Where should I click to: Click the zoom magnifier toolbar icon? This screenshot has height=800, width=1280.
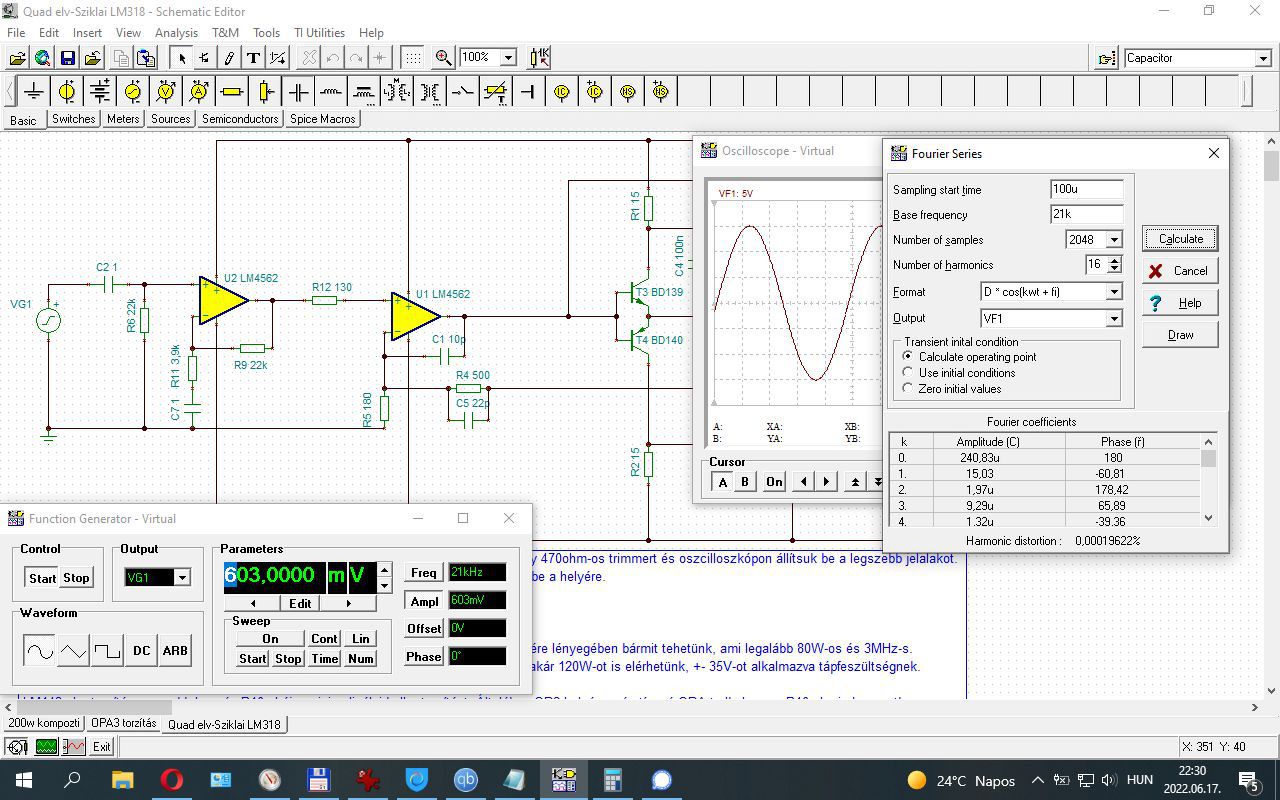443,58
